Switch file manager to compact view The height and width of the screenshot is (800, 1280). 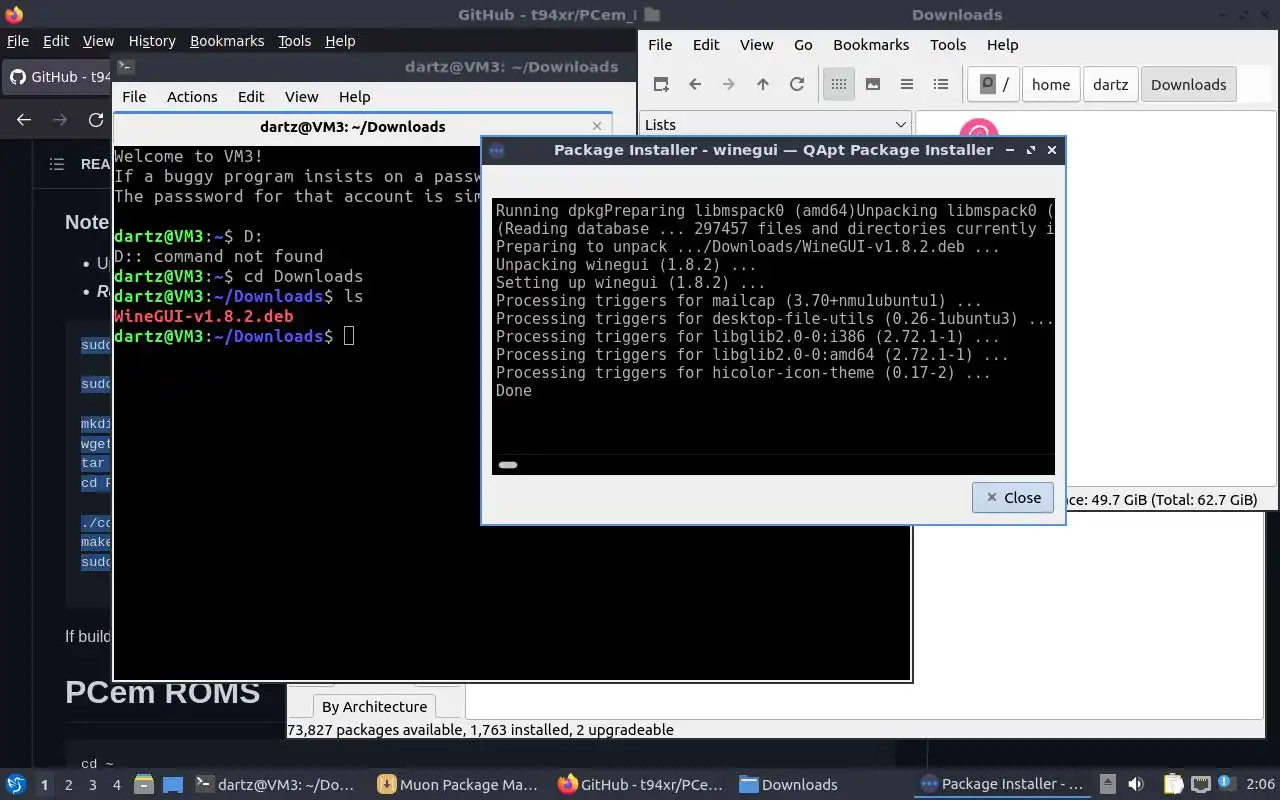907,84
